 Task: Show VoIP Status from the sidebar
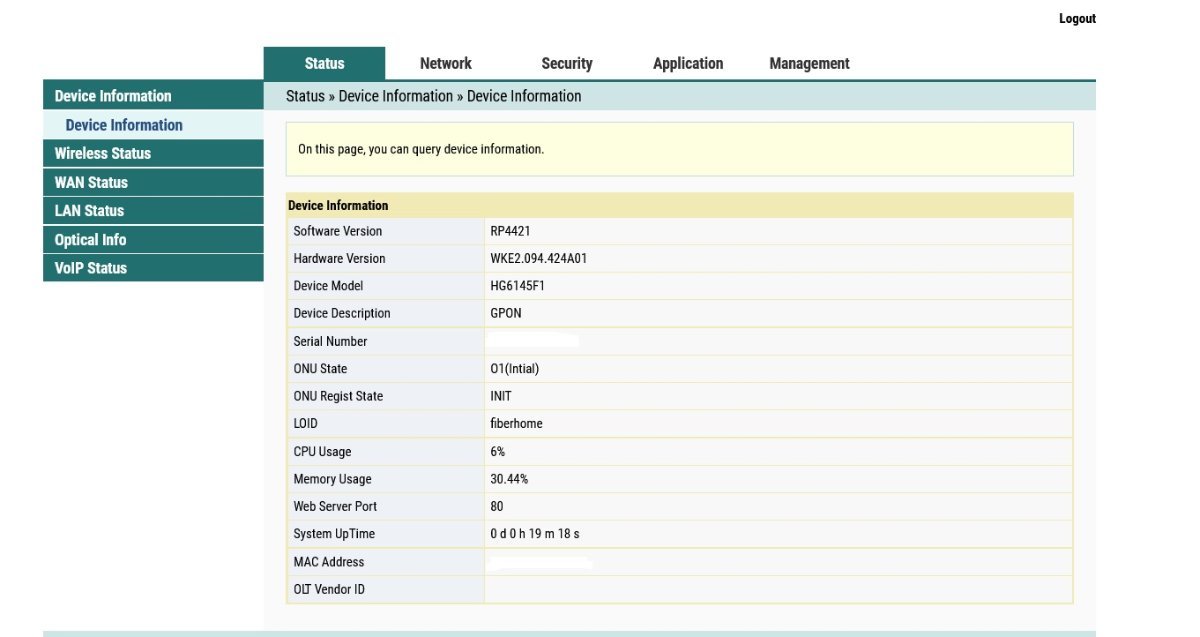(91, 268)
